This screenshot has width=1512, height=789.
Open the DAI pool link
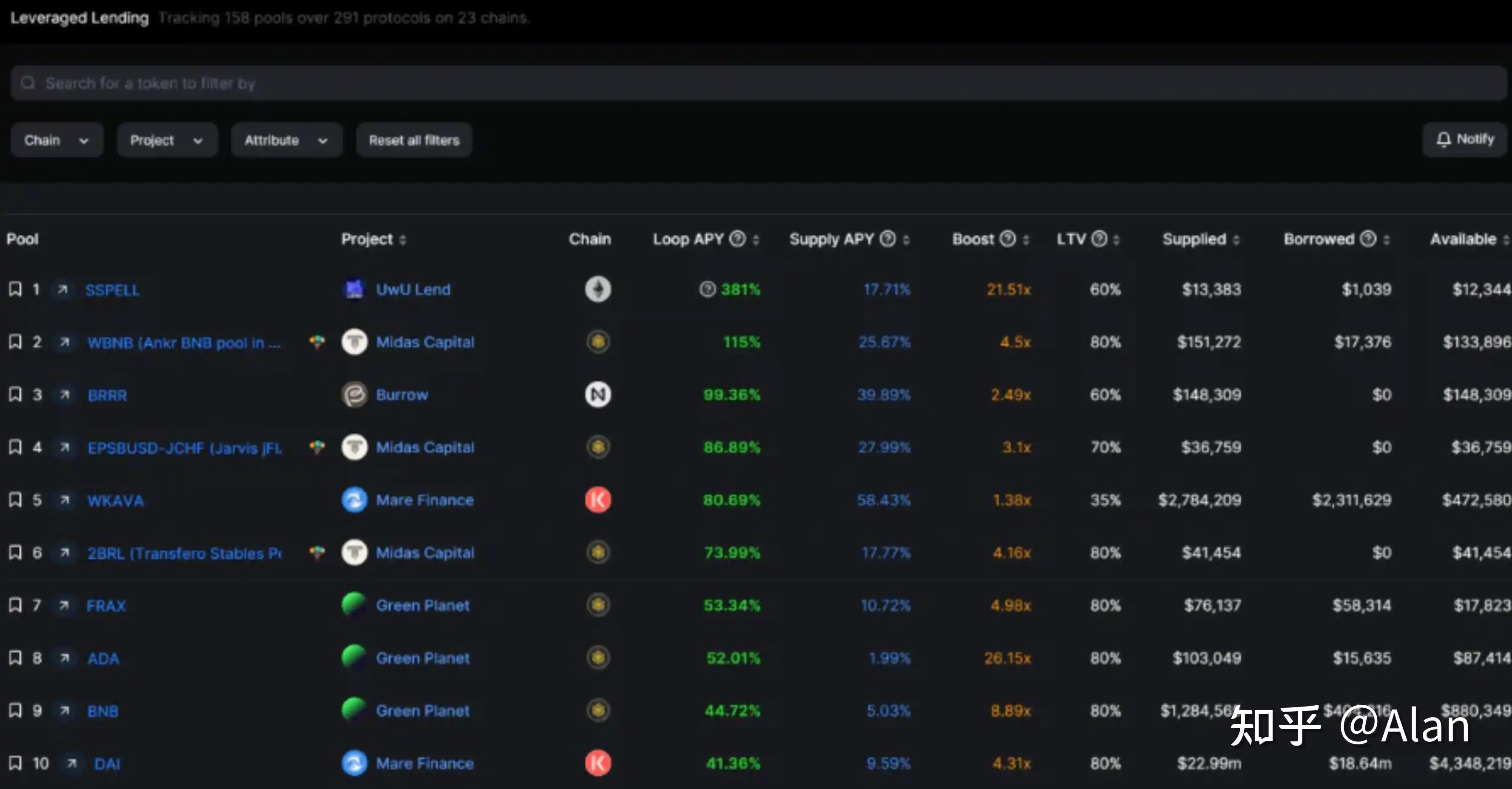click(108, 764)
